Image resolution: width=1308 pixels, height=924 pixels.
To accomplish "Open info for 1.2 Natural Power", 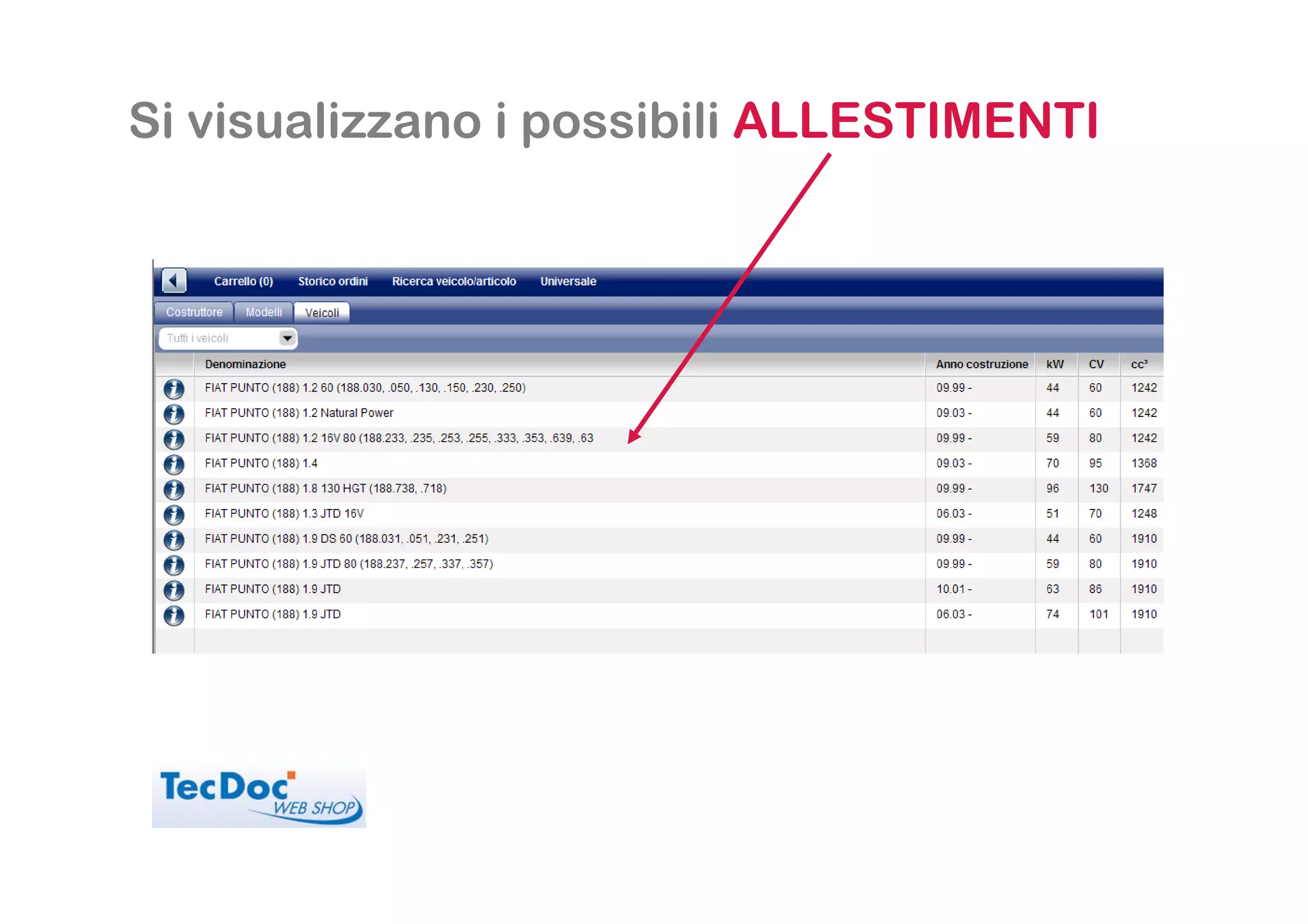I will (174, 414).
